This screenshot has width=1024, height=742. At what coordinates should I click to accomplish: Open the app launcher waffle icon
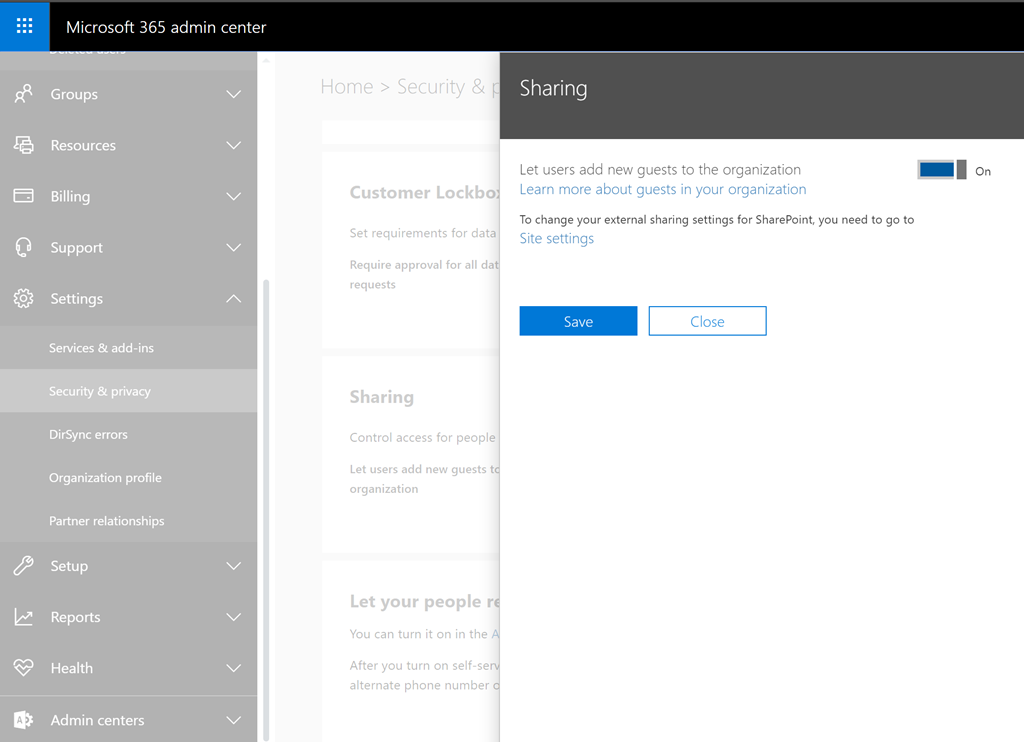[25, 27]
